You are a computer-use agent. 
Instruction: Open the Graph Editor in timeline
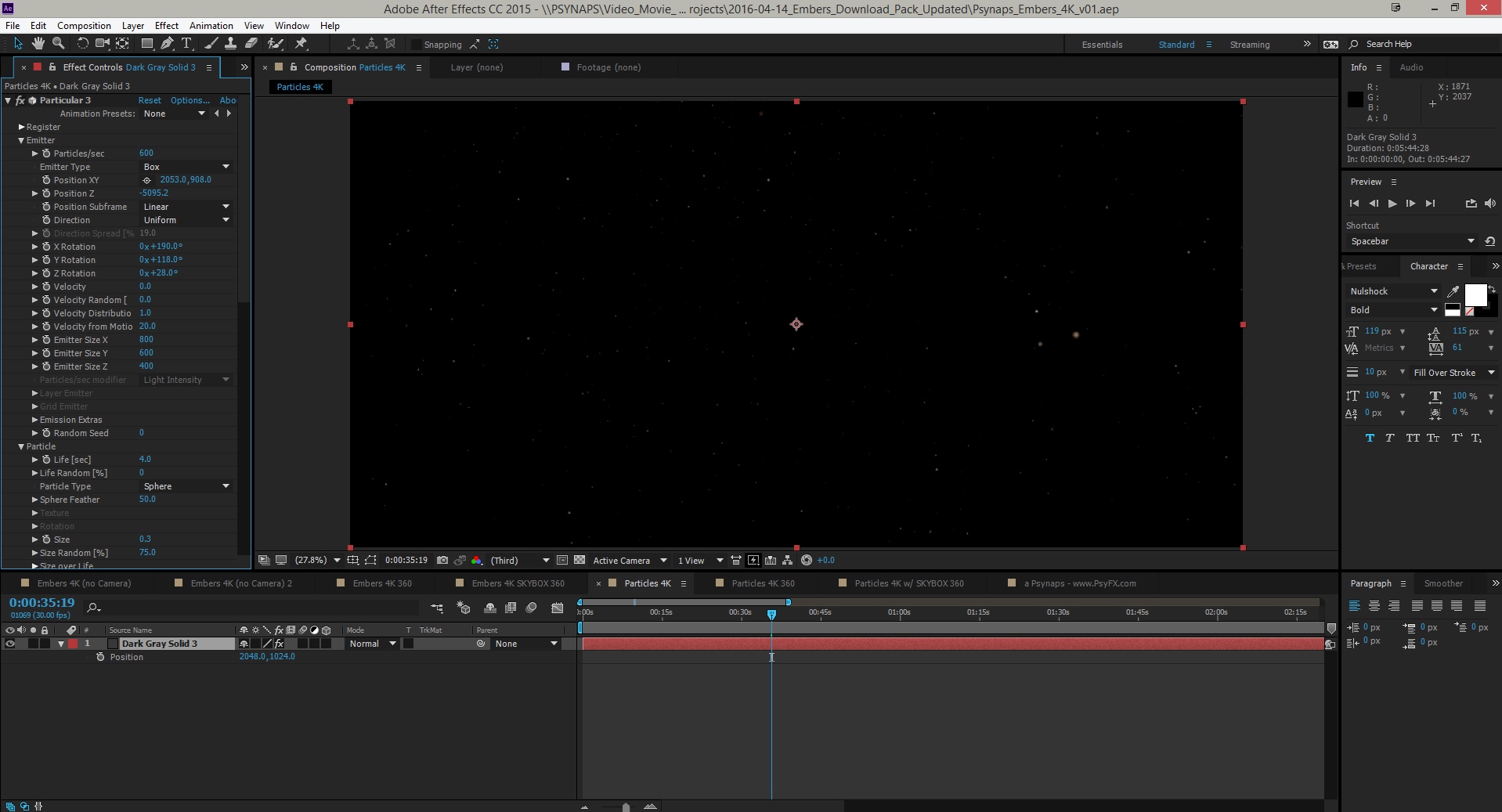(558, 608)
